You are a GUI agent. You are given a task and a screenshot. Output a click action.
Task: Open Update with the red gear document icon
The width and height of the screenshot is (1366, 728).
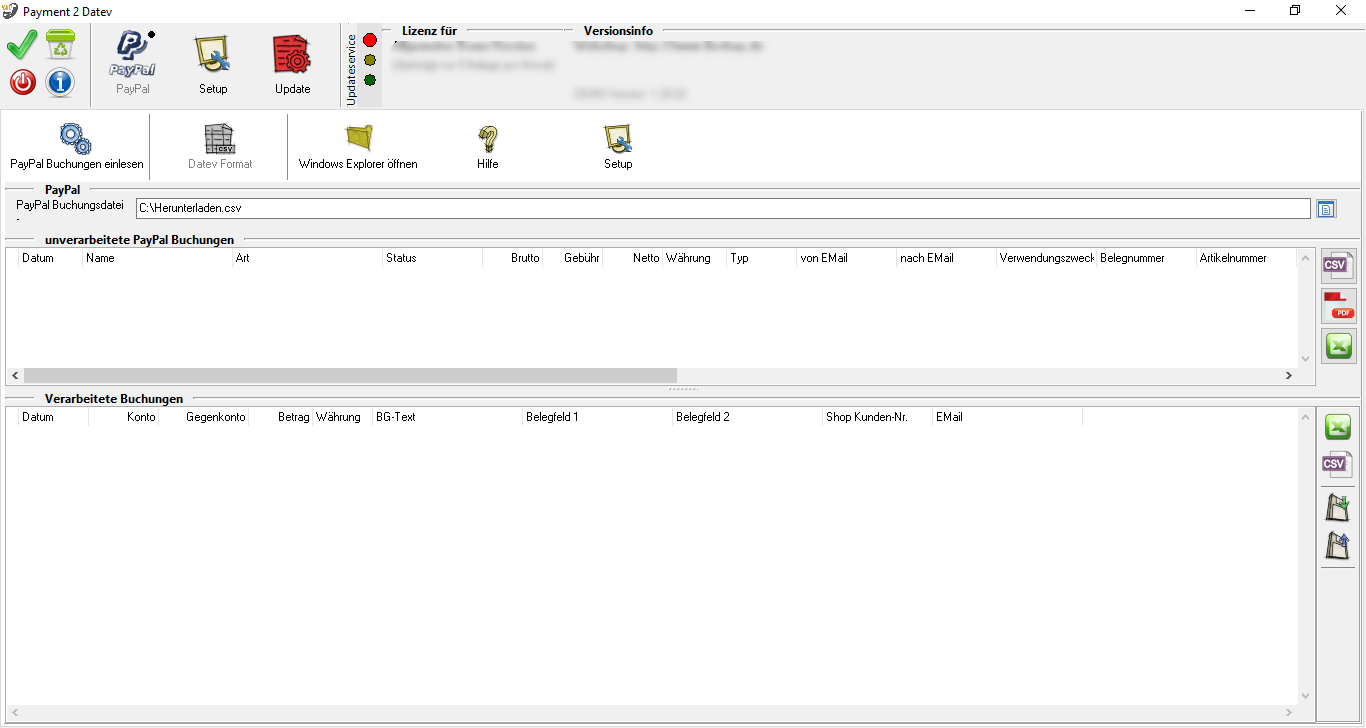pyautogui.click(x=292, y=65)
